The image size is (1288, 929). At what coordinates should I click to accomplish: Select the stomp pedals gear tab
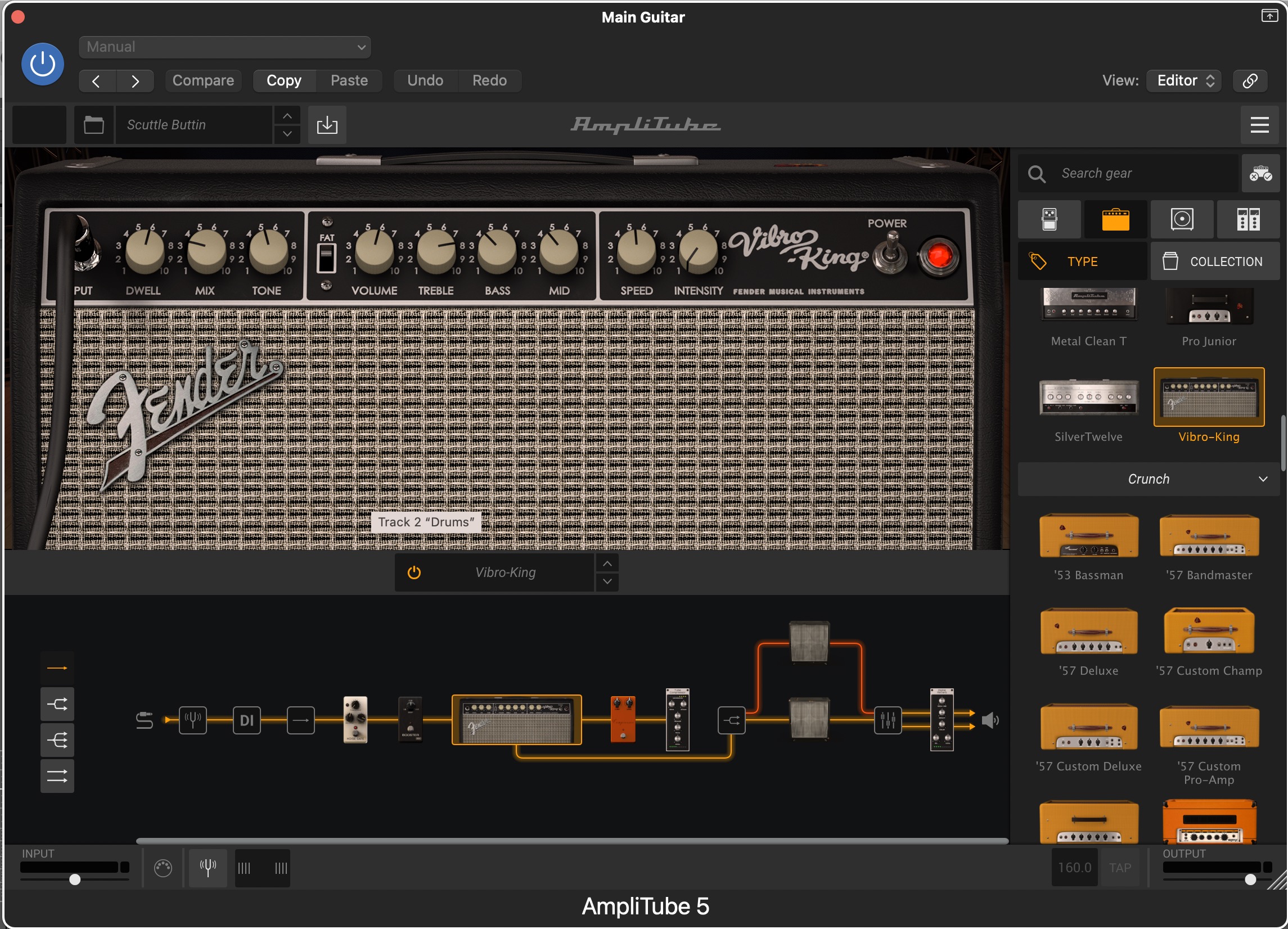click(1050, 219)
